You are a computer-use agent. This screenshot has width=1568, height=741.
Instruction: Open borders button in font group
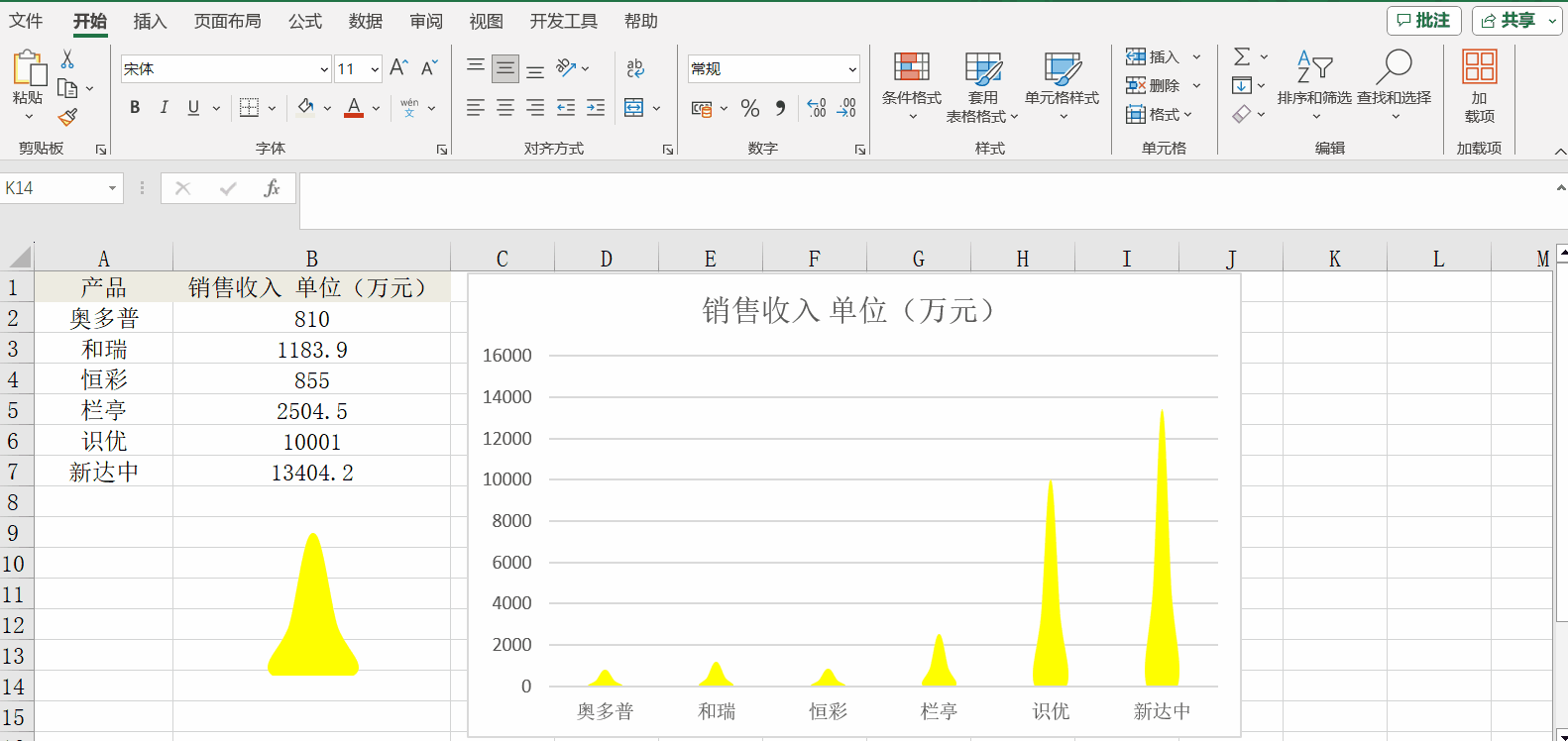pyautogui.click(x=249, y=107)
